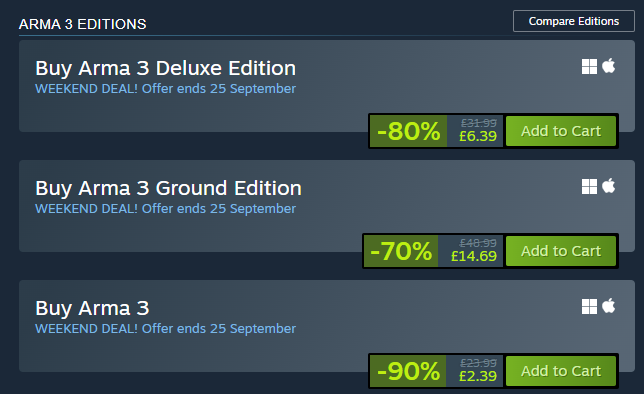The width and height of the screenshot is (644, 394).
Task: Click Apple icon on Buy Arma 3 row
Action: pos(609,306)
